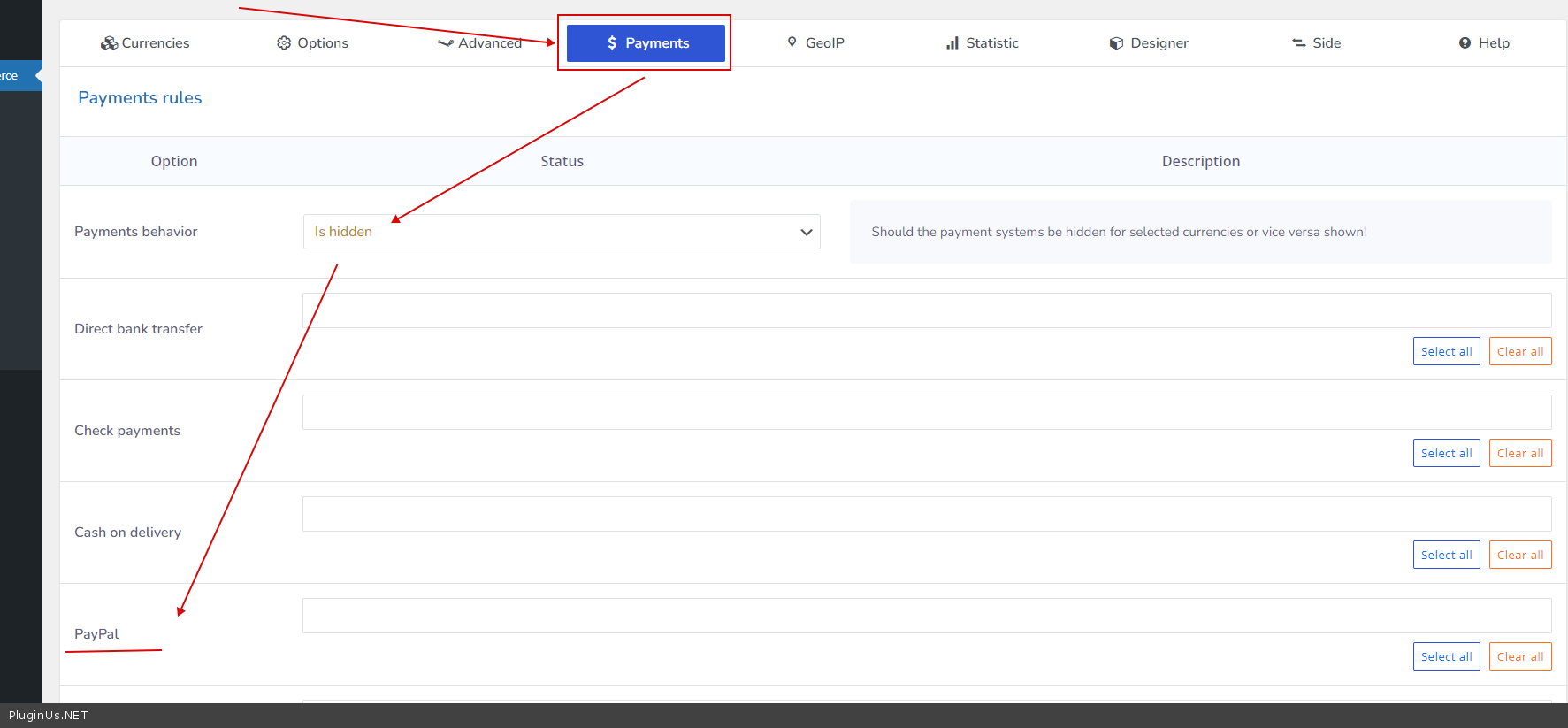Switch to the Designer tab
The width and height of the screenshot is (1568, 728).
point(1159,43)
